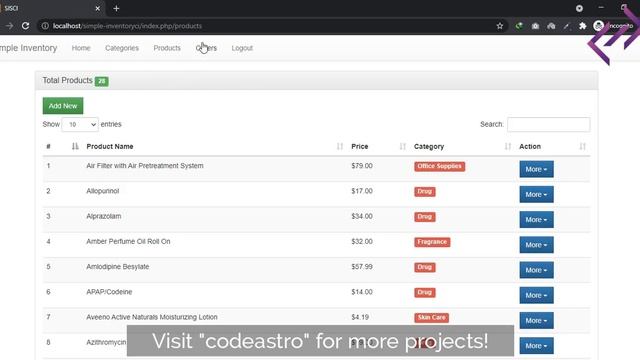Open More dropdown for Amber Perfume row
The image size is (640, 360).
536,245
